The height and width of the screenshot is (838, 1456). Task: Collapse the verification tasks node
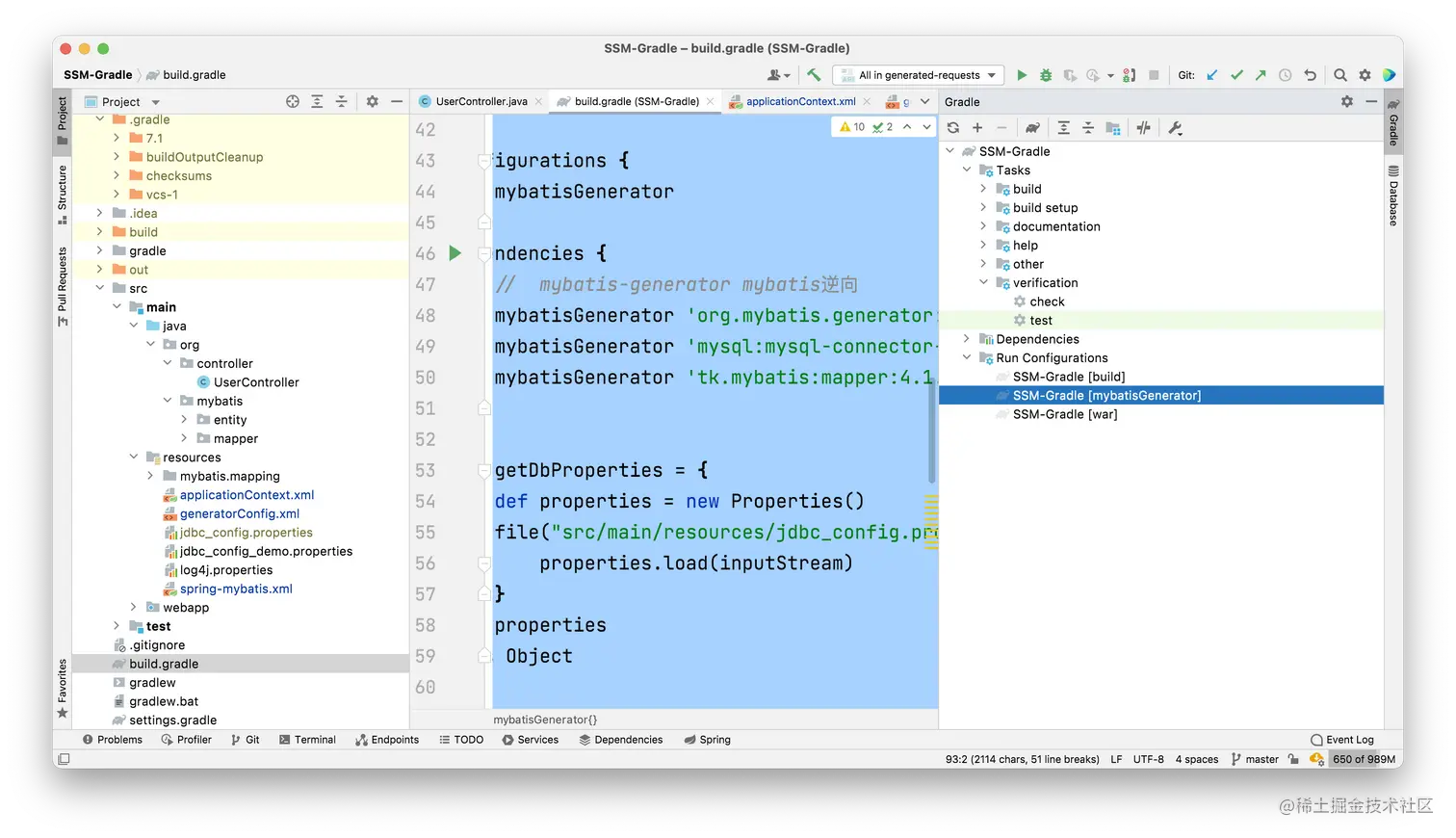click(x=983, y=282)
